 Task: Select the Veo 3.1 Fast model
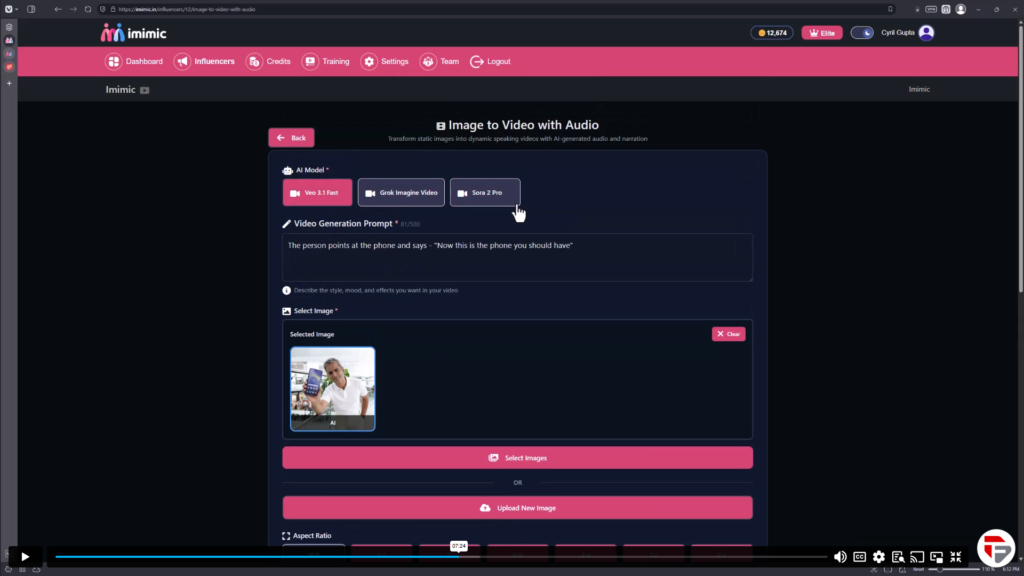317,192
